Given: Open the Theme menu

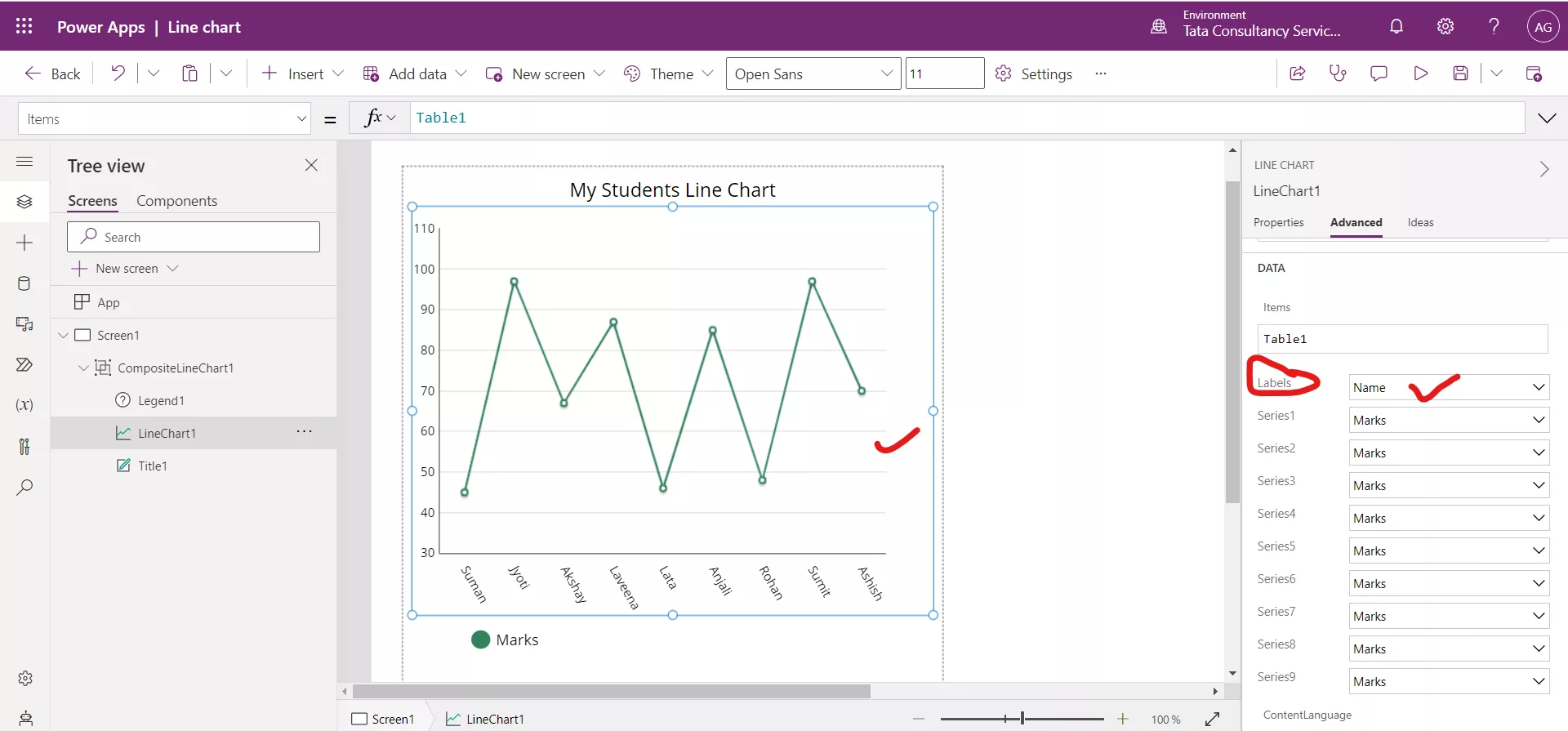Looking at the screenshot, I should [668, 74].
